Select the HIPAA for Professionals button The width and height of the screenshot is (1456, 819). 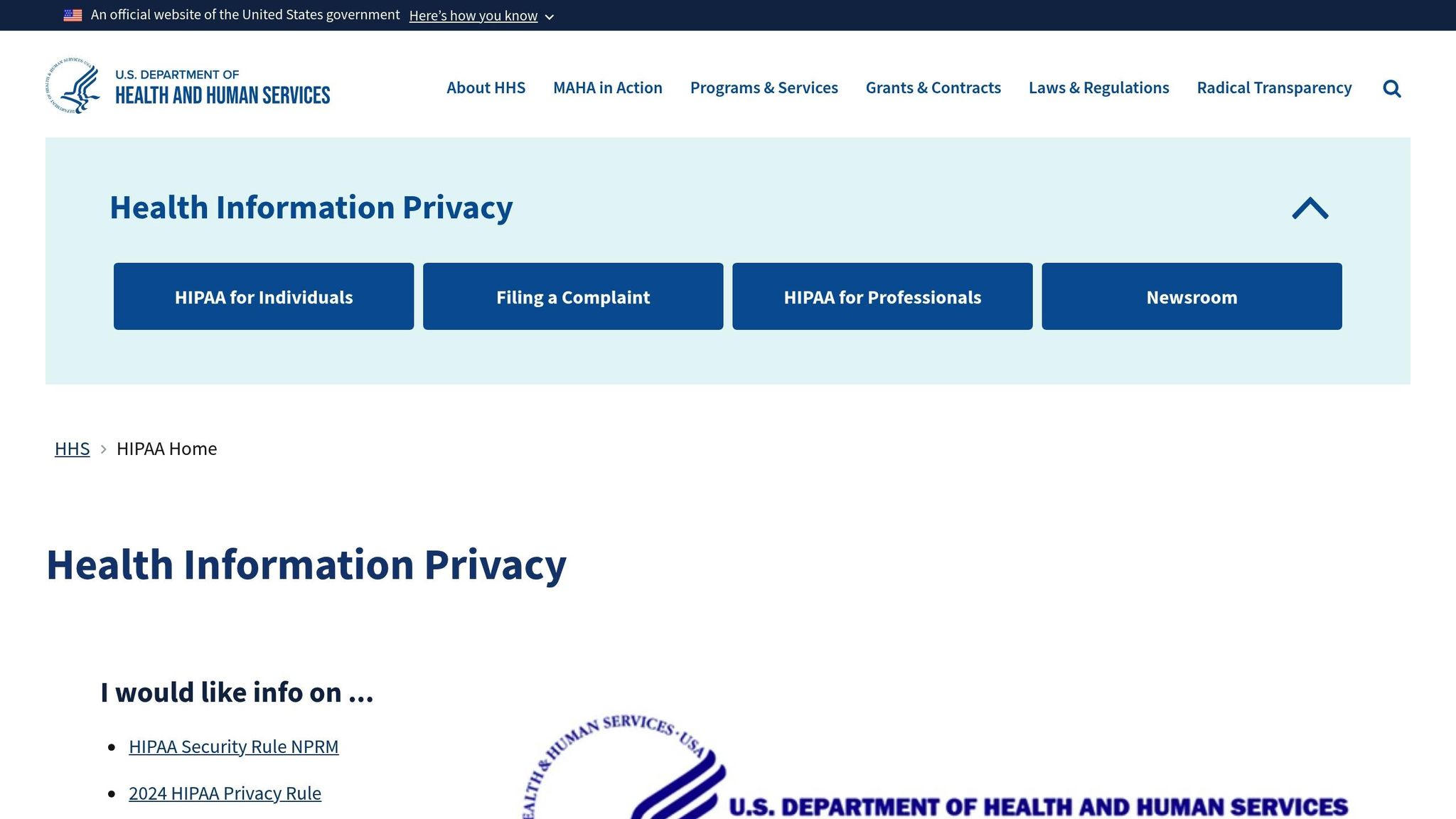pos(882,296)
